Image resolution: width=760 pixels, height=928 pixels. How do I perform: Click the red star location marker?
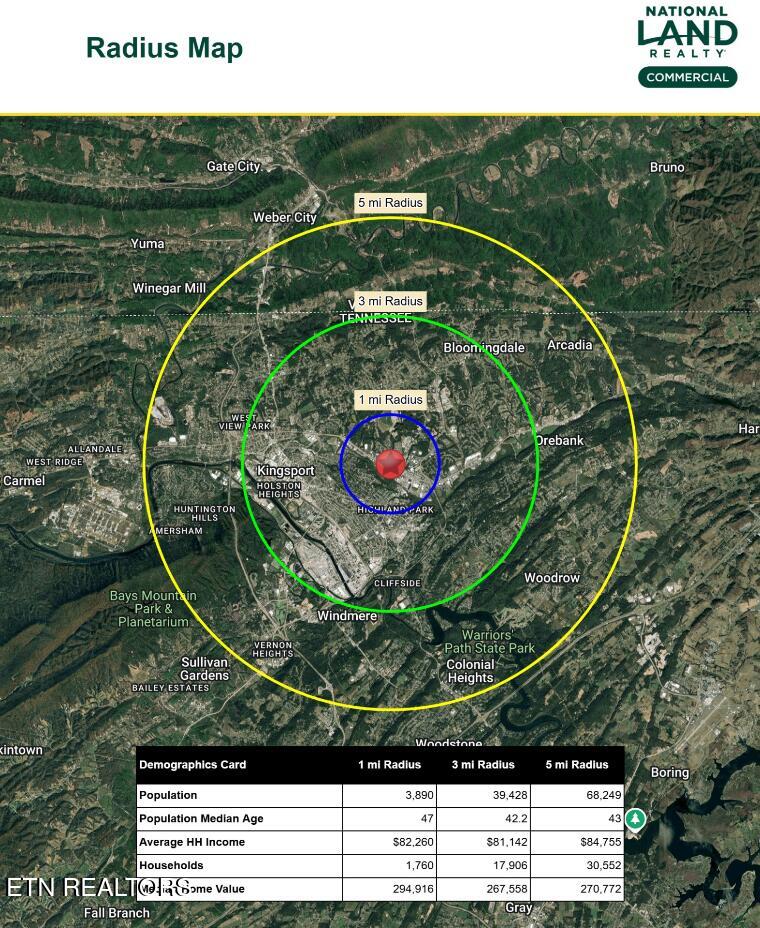[x=391, y=464]
